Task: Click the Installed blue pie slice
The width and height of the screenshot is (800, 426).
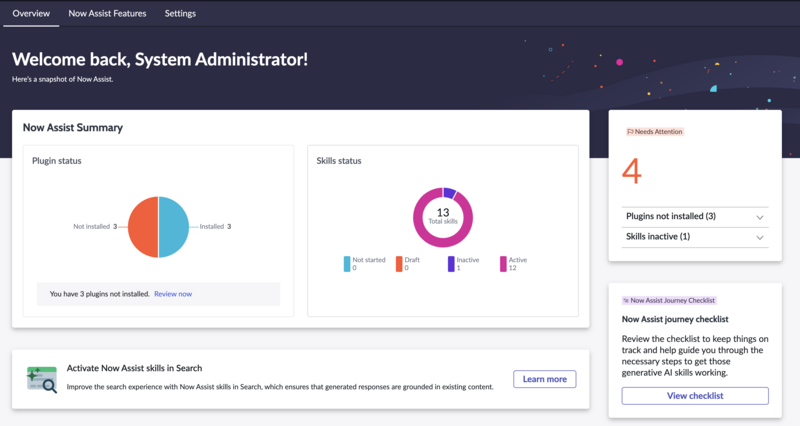Action: pyautogui.click(x=174, y=227)
